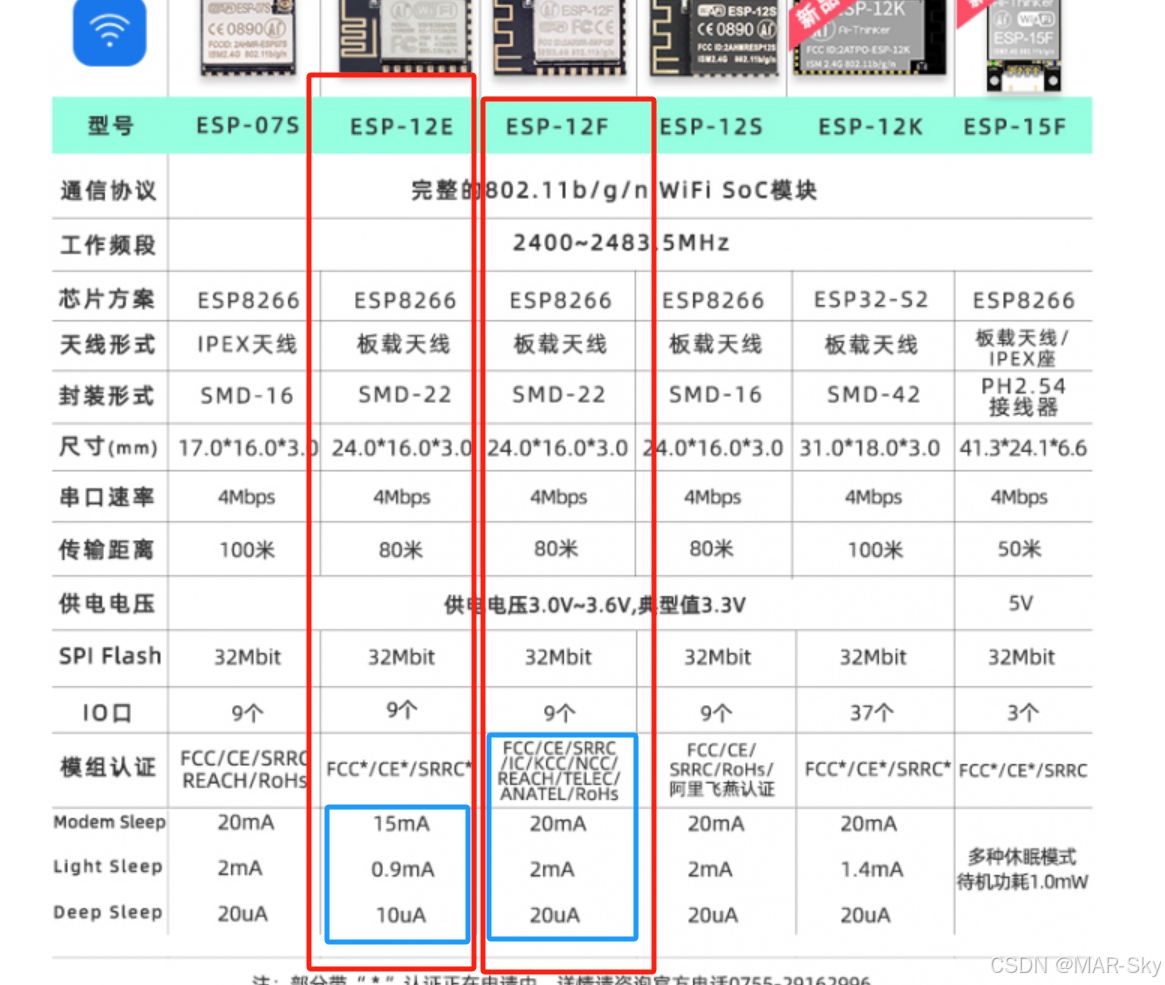Select the IPEX天线 antenna cell
This screenshot has height=985, width=1165.
pyautogui.click(x=247, y=345)
